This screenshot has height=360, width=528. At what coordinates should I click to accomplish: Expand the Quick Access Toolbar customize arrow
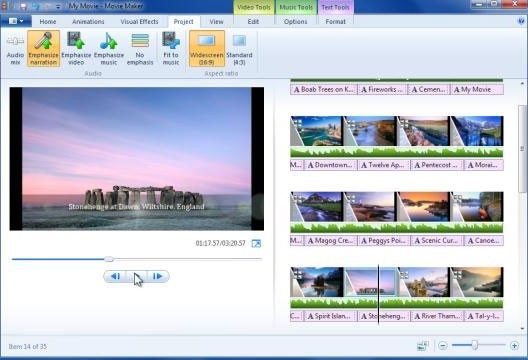[x=58, y=6]
